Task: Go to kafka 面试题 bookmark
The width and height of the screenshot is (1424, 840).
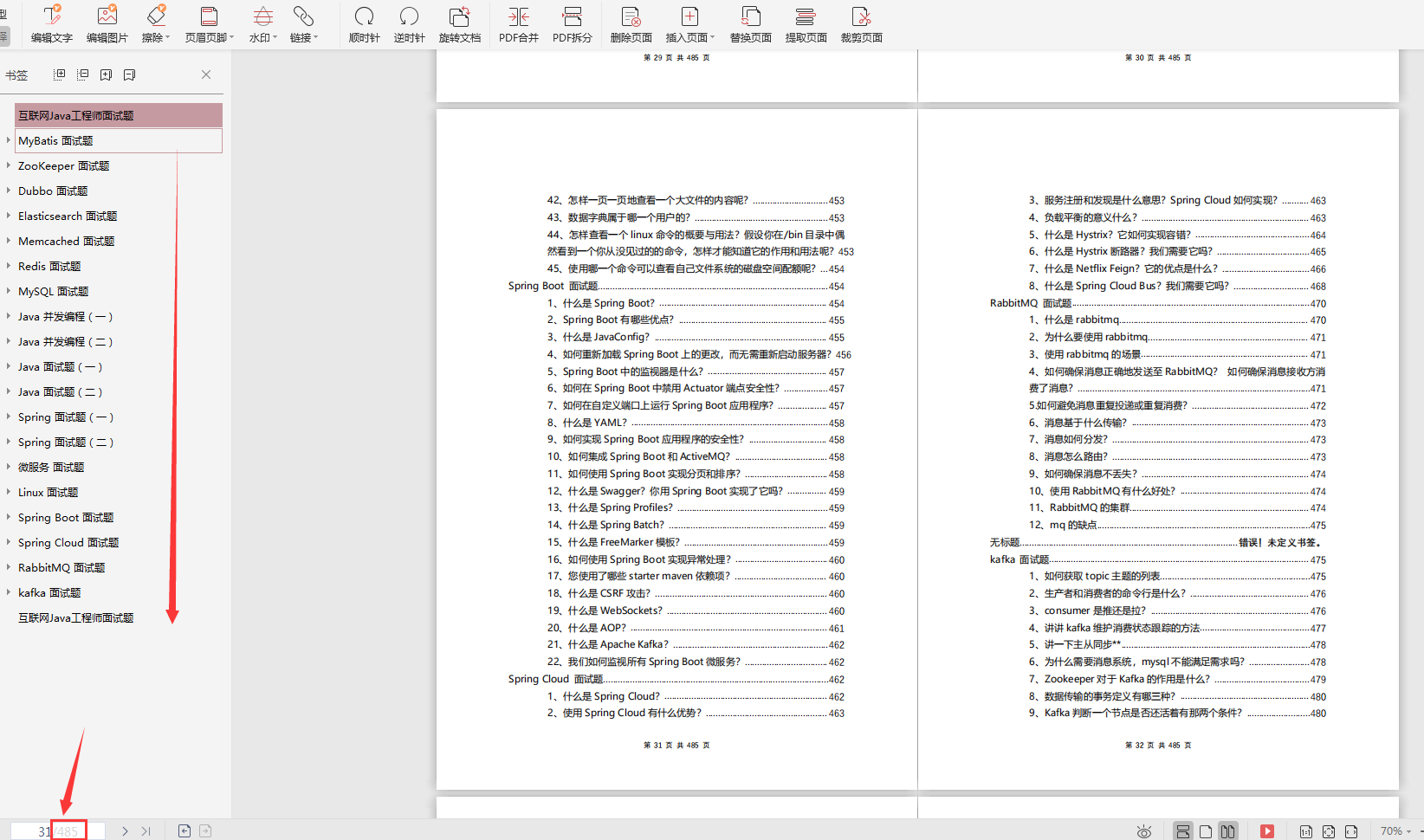Action: pos(49,592)
